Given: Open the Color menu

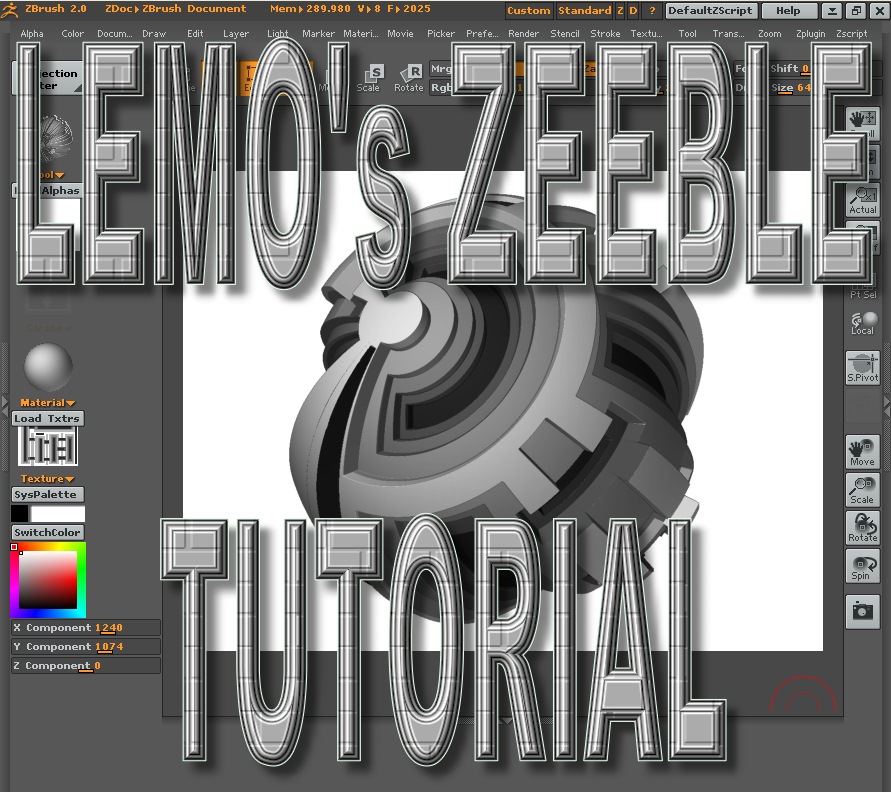Looking at the screenshot, I should 72,34.
